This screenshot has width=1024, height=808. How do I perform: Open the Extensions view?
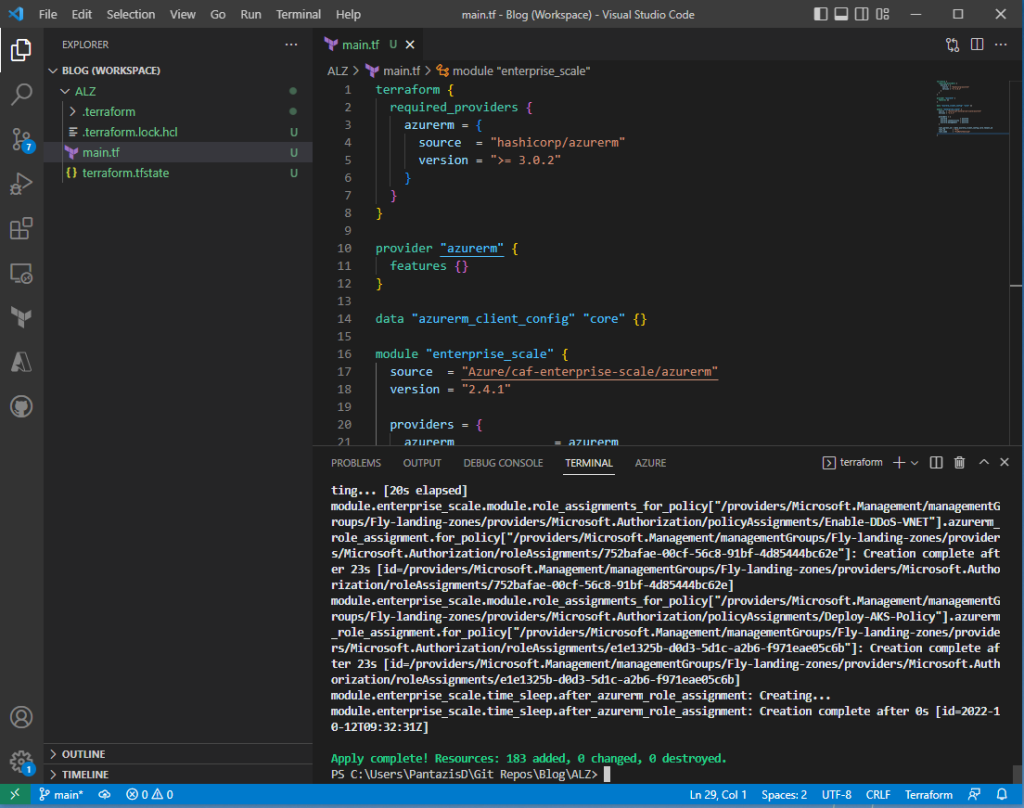pyautogui.click(x=21, y=229)
